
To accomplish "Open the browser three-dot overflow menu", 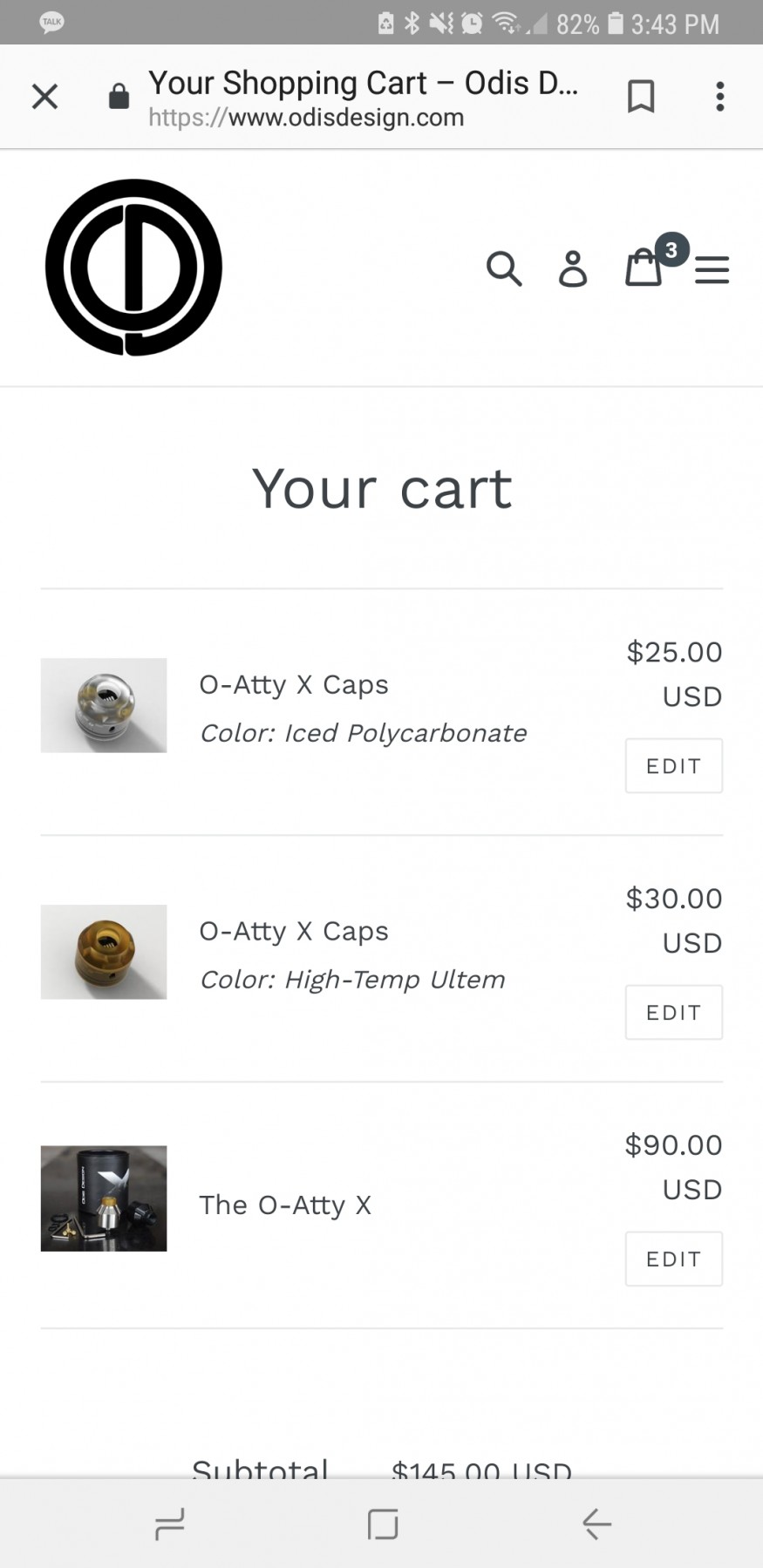I will tap(719, 96).
